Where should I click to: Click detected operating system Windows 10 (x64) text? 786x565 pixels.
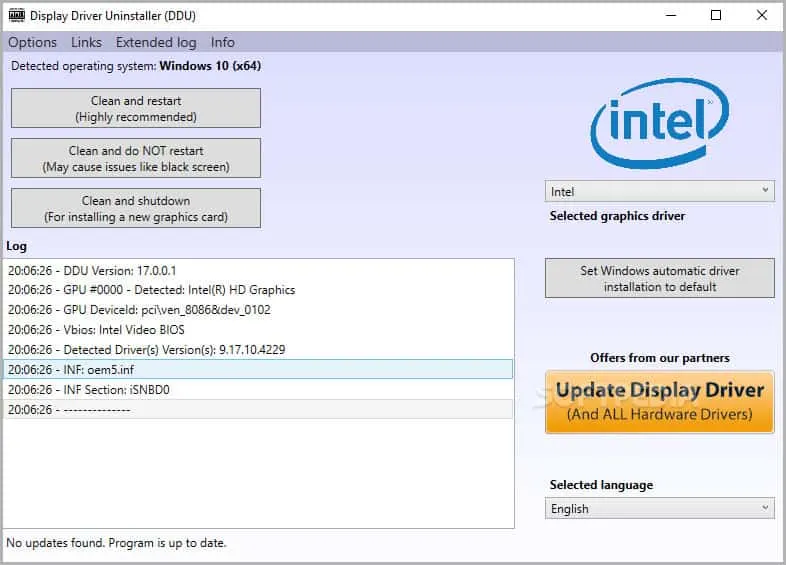pos(136,66)
